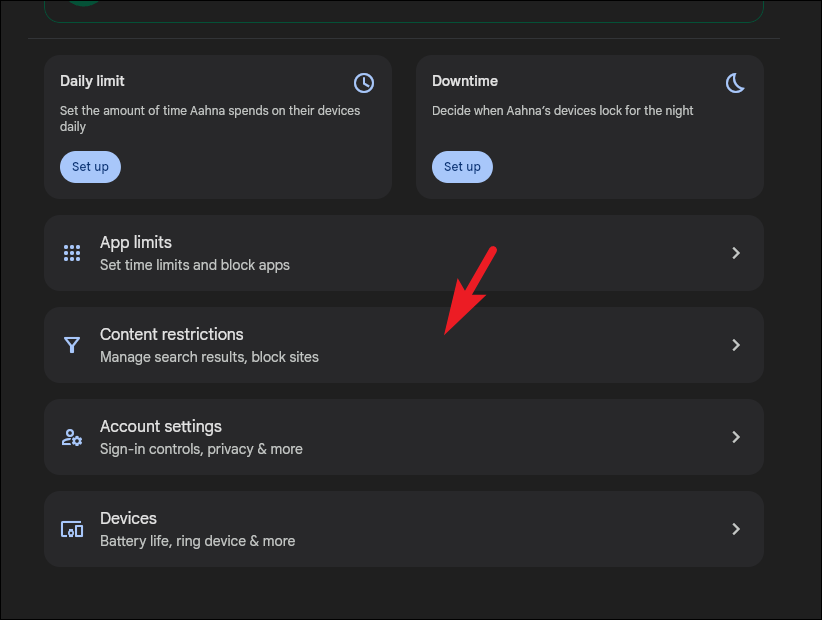Click the Devices icon
This screenshot has width=822, height=620.
72,529
